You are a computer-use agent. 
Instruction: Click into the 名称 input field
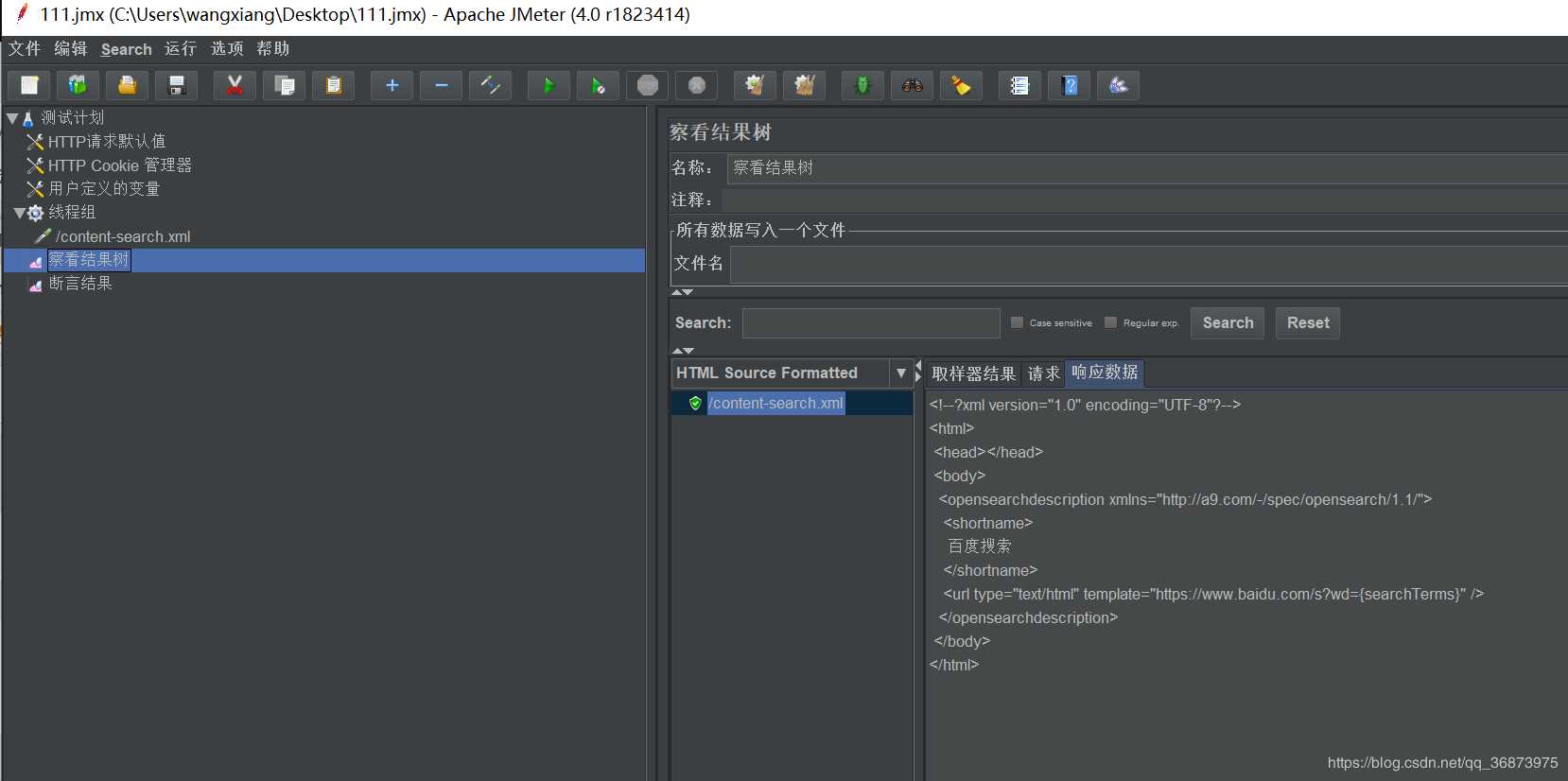1146,168
